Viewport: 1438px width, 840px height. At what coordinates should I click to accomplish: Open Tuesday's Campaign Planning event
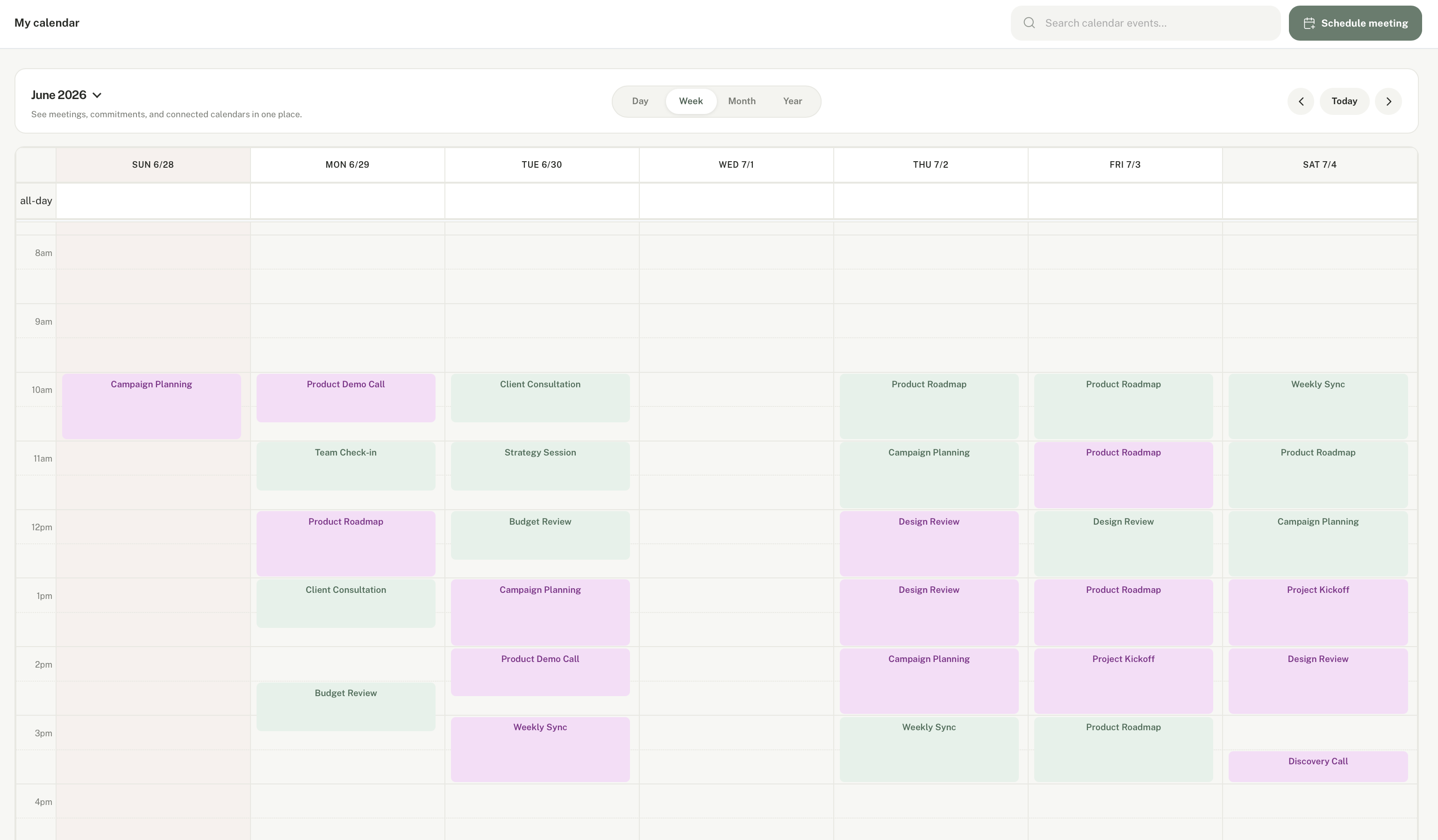tap(540, 612)
